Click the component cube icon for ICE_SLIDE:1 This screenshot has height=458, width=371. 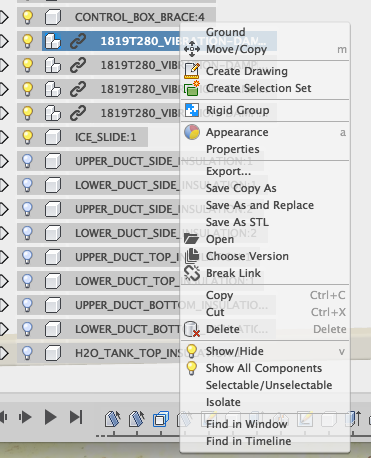pos(53,137)
